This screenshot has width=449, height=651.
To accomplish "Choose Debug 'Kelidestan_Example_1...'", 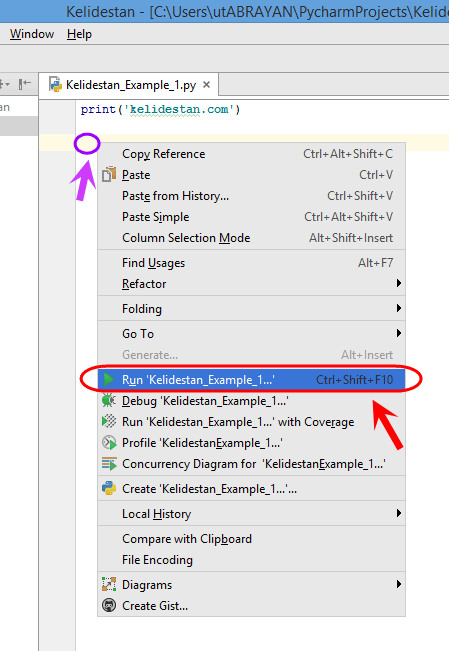I will pyautogui.click(x=251, y=401).
